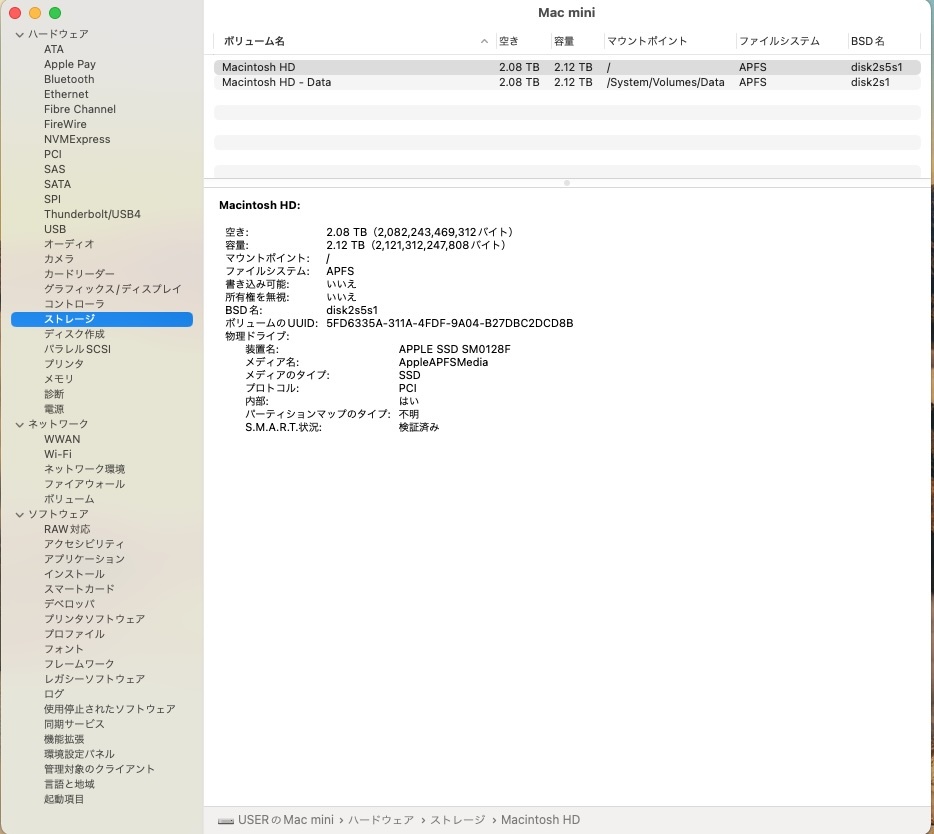This screenshot has height=834, width=934.
Task: Open ATA in the sidebar
Action: (x=54, y=49)
